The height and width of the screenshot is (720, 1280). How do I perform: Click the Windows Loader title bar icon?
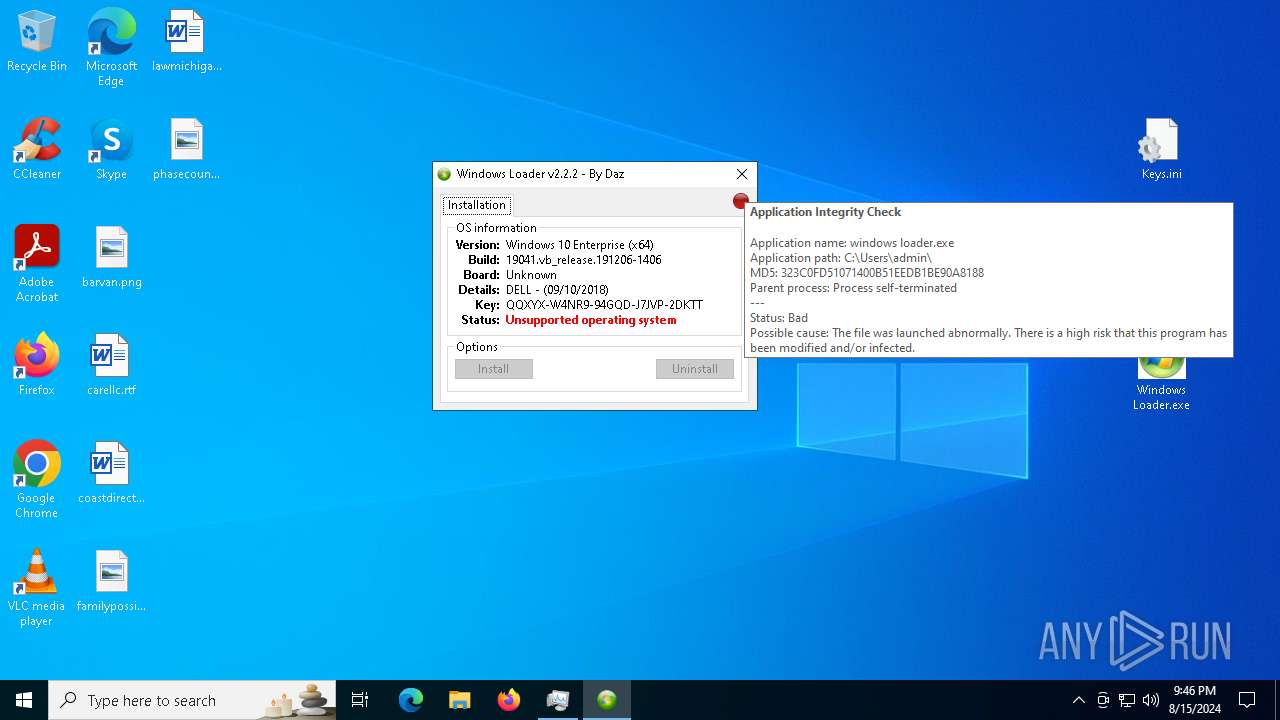tap(445, 174)
